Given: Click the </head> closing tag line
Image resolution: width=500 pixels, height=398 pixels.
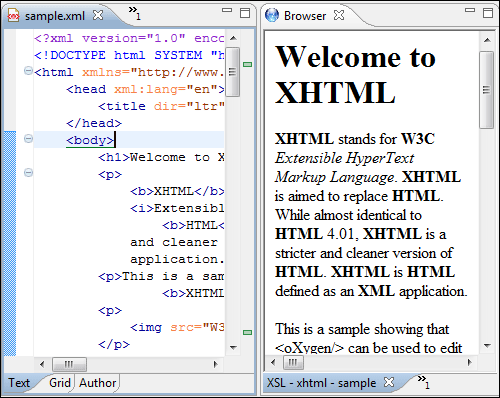Looking at the screenshot, I should coord(94,123).
